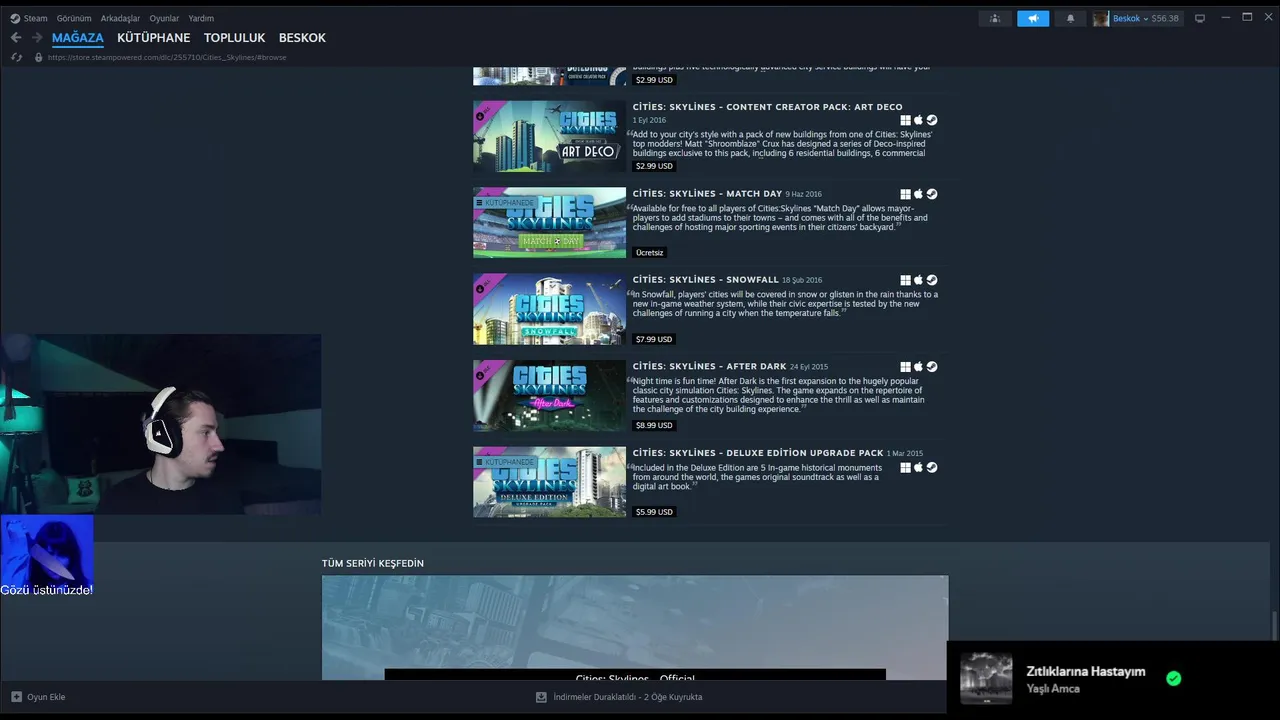Click Oyun Ekle to add a game
This screenshot has height=720, width=1280.
tap(38, 697)
